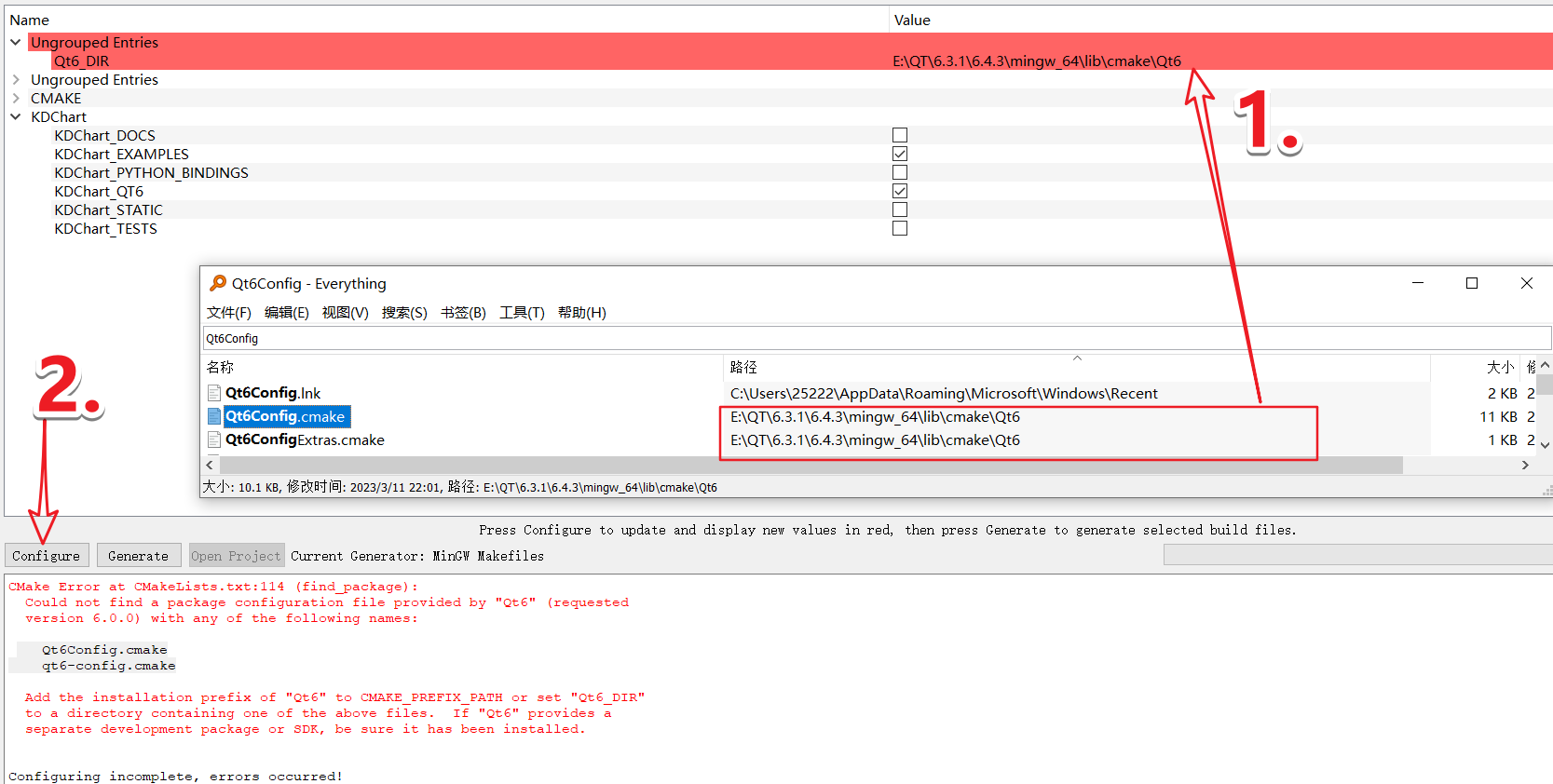Click the Open Project button
Image resolution: width=1553 pixels, height=784 pixels.
pos(236,556)
